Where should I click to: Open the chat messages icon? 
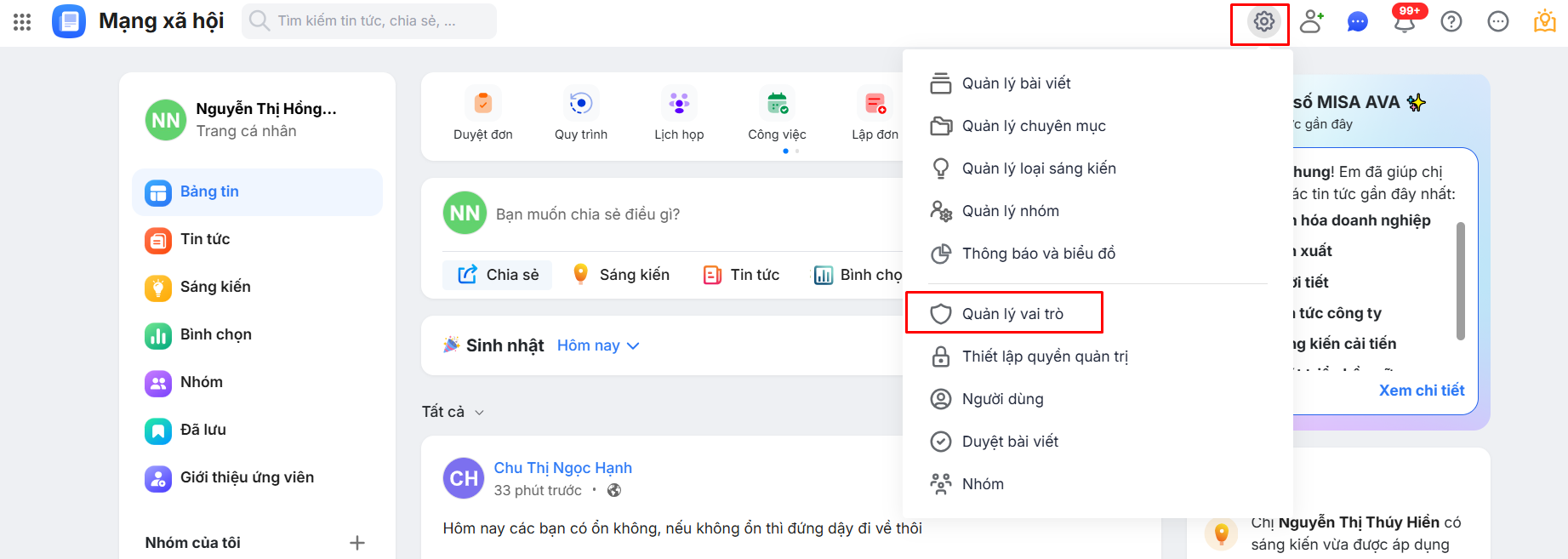tap(1358, 22)
